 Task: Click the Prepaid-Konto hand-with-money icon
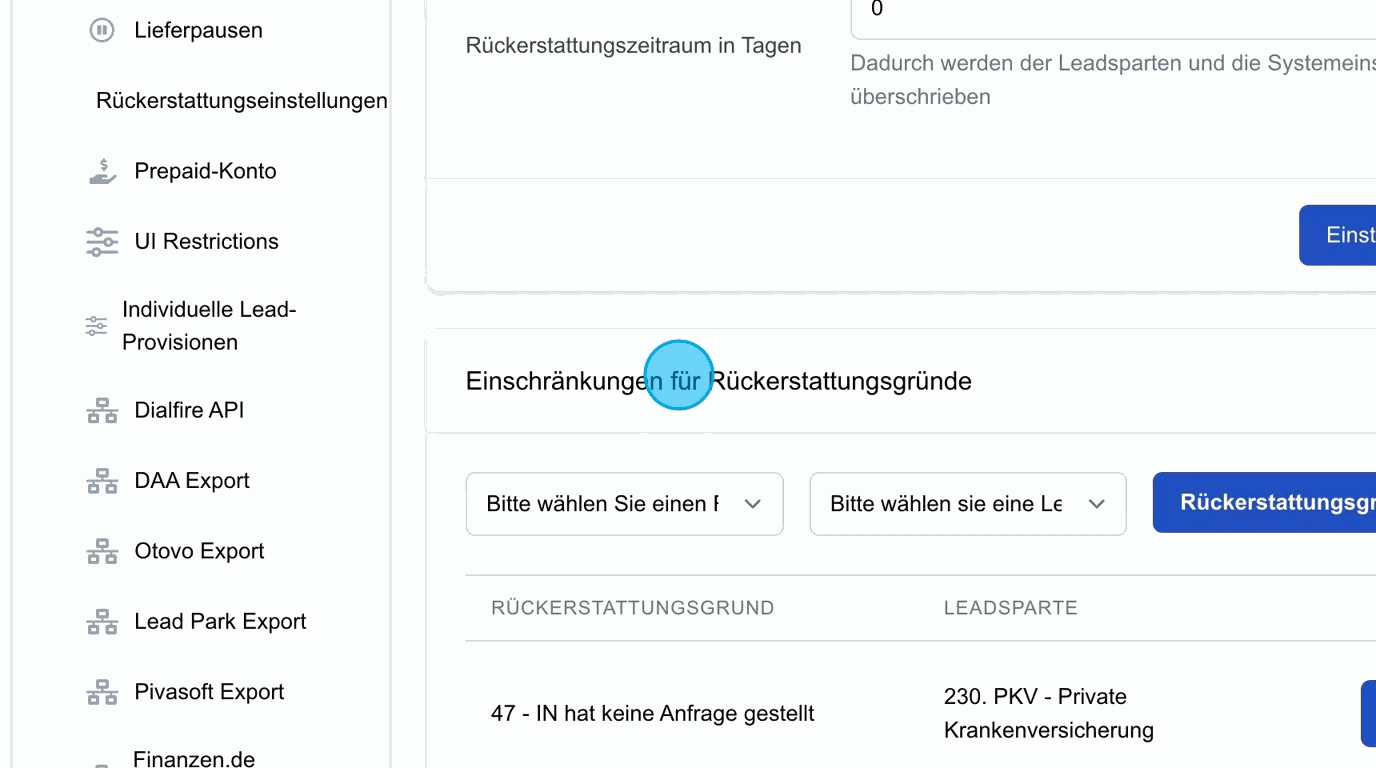pos(102,171)
